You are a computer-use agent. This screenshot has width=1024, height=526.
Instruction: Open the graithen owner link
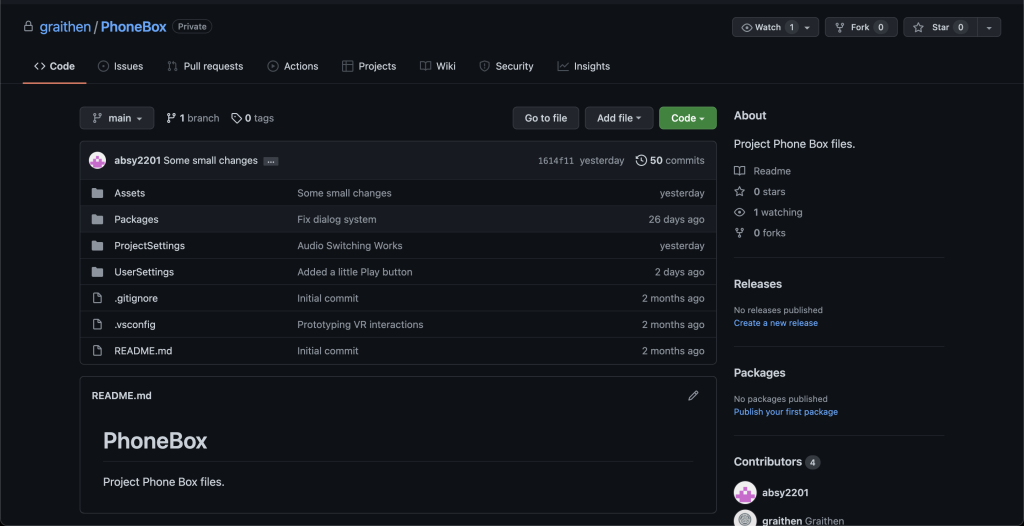[x=65, y=27]
